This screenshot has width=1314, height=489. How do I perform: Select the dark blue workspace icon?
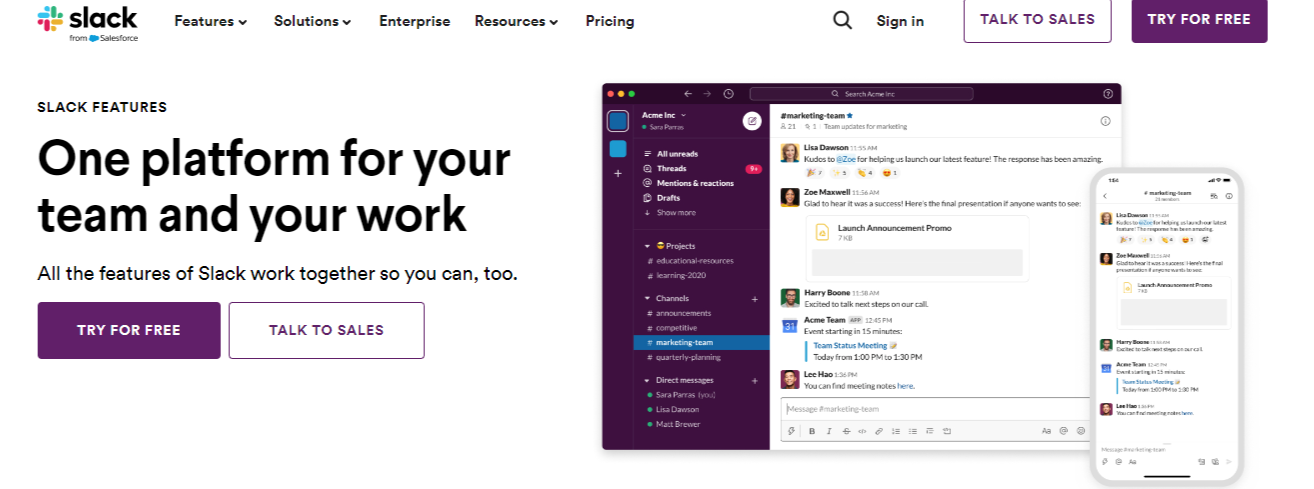[x=618, y=121]
